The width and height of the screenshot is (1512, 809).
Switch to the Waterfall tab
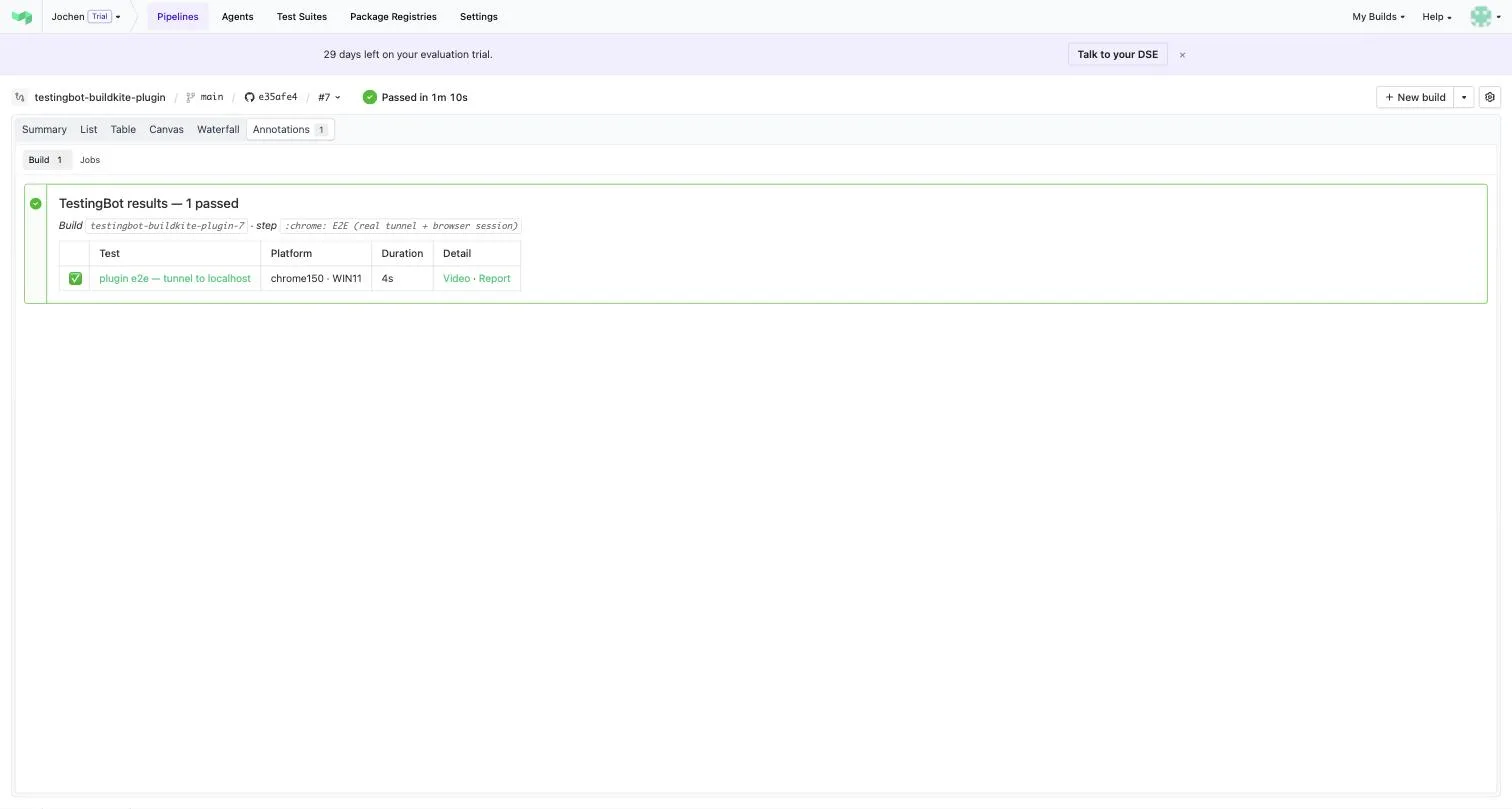[x=218, y=130]
